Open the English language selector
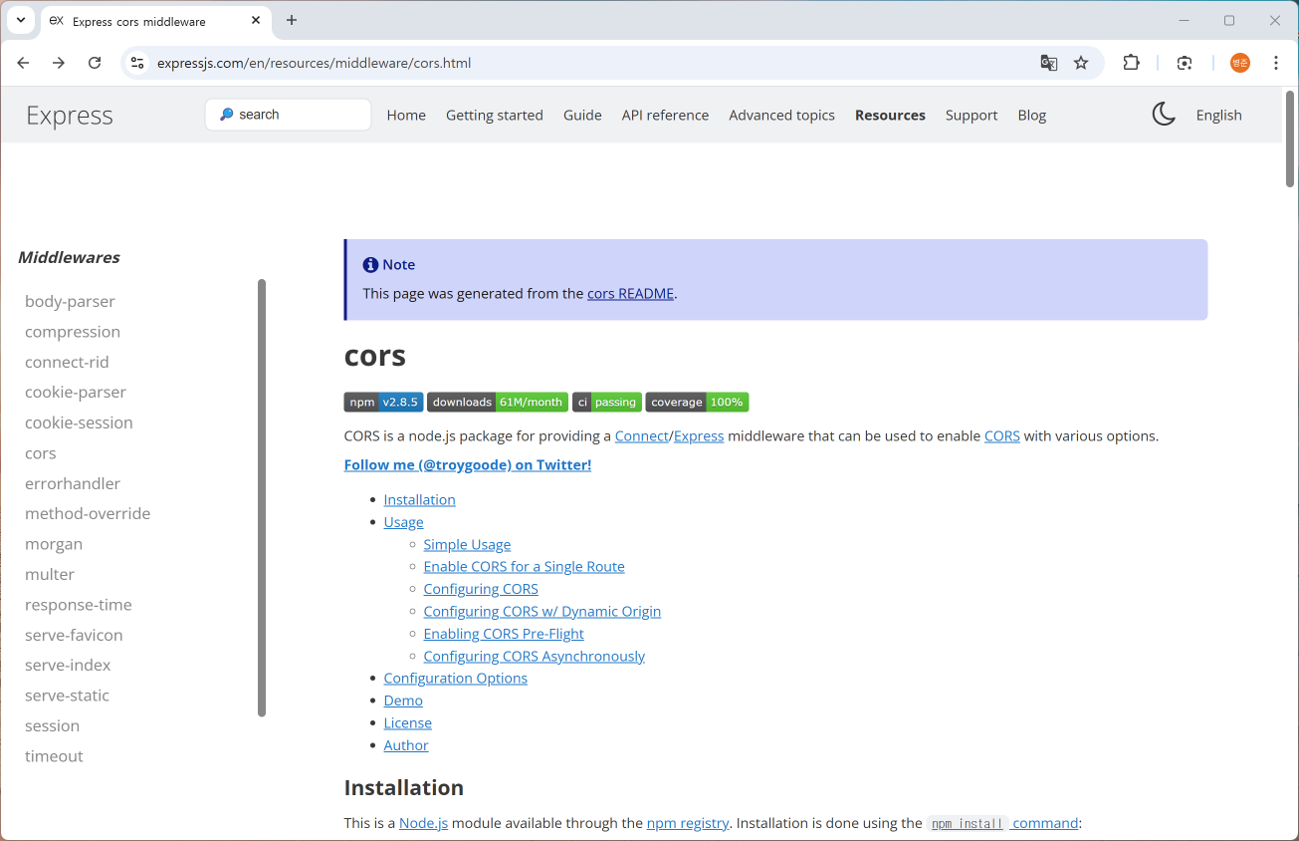 pos(1219,115)
